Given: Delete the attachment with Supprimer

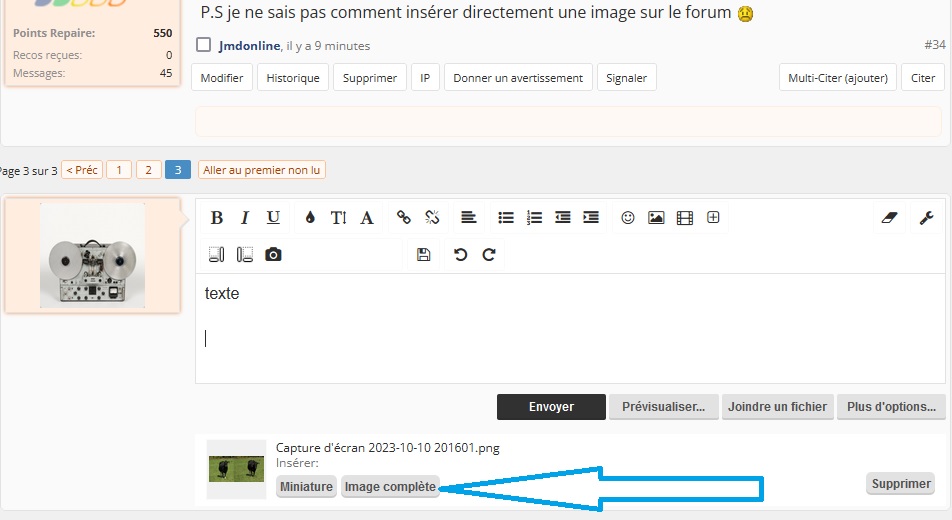Looking at the screenshot, I should [x=901, y=484].
